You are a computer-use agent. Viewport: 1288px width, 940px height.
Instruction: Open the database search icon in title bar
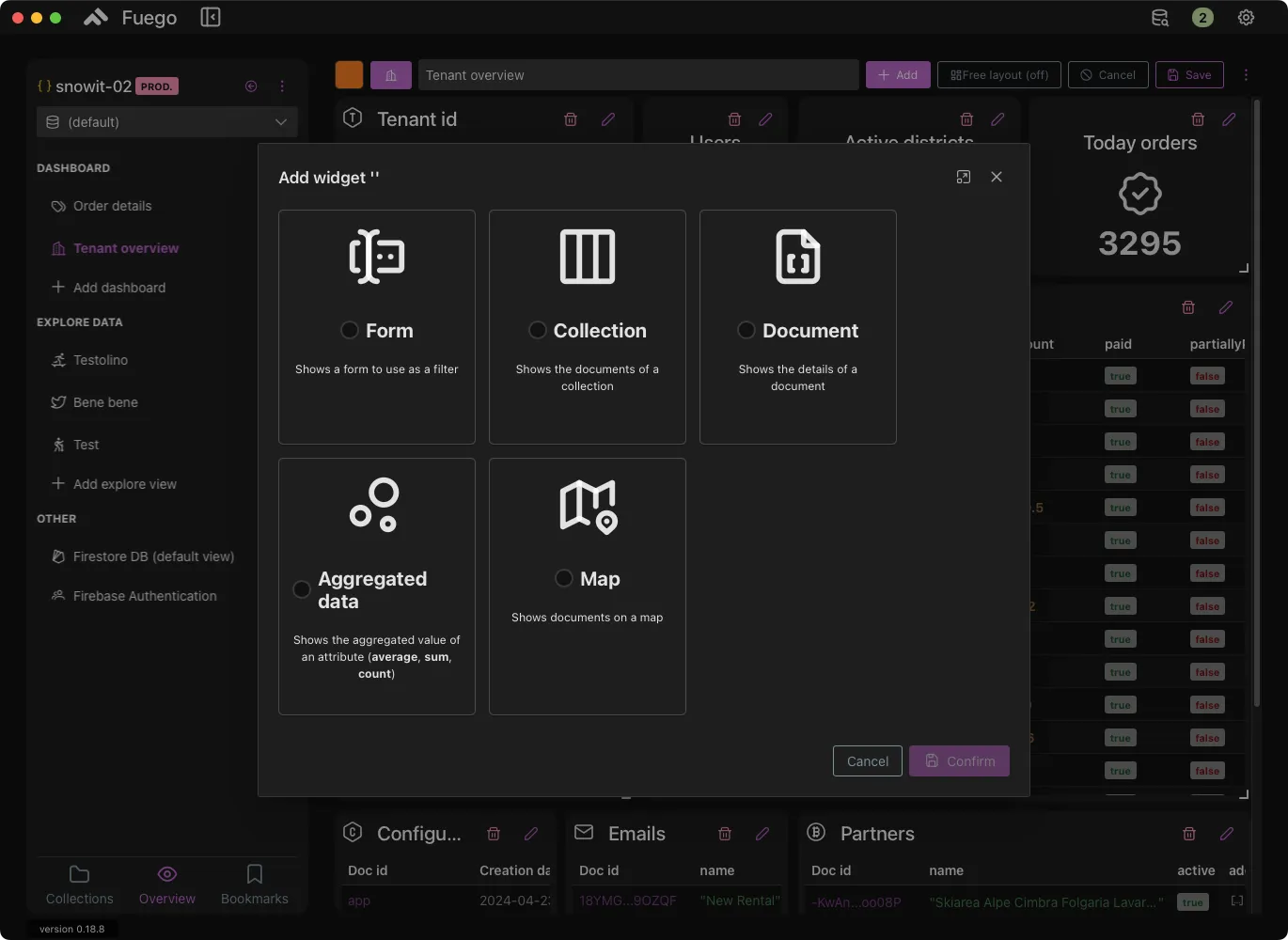click(1160, 18)
